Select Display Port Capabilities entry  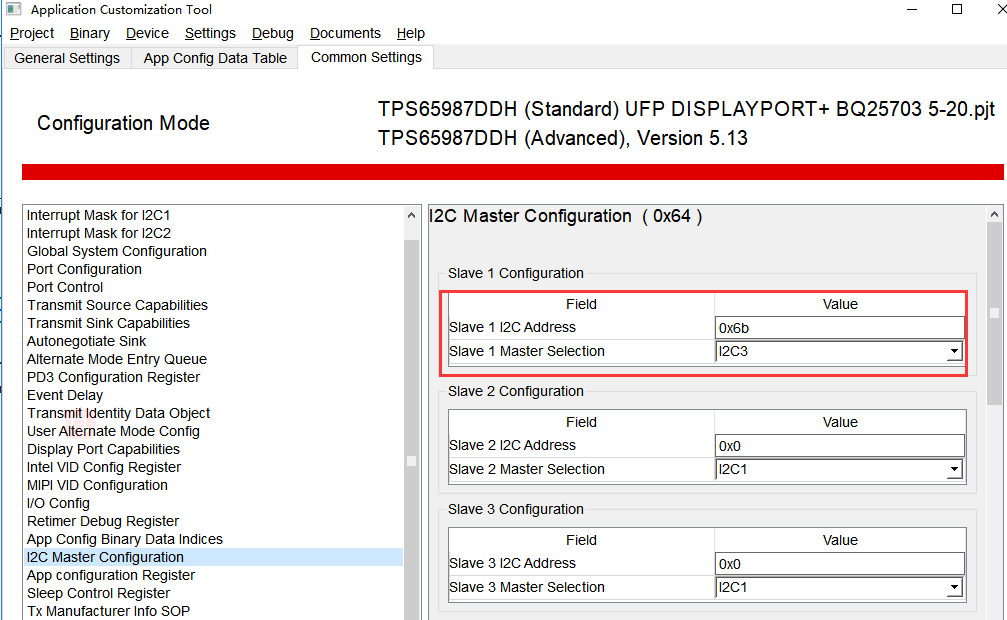point(213,449)
